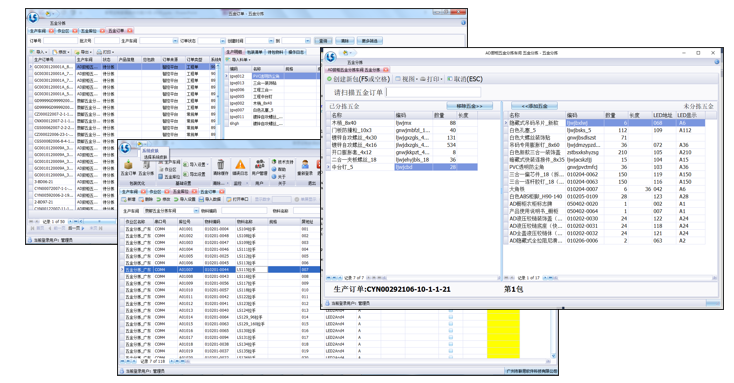734x383 pixels.
Task: Select row 木梢_8x40 in sorted hardware list
Action: click(401, 123)
